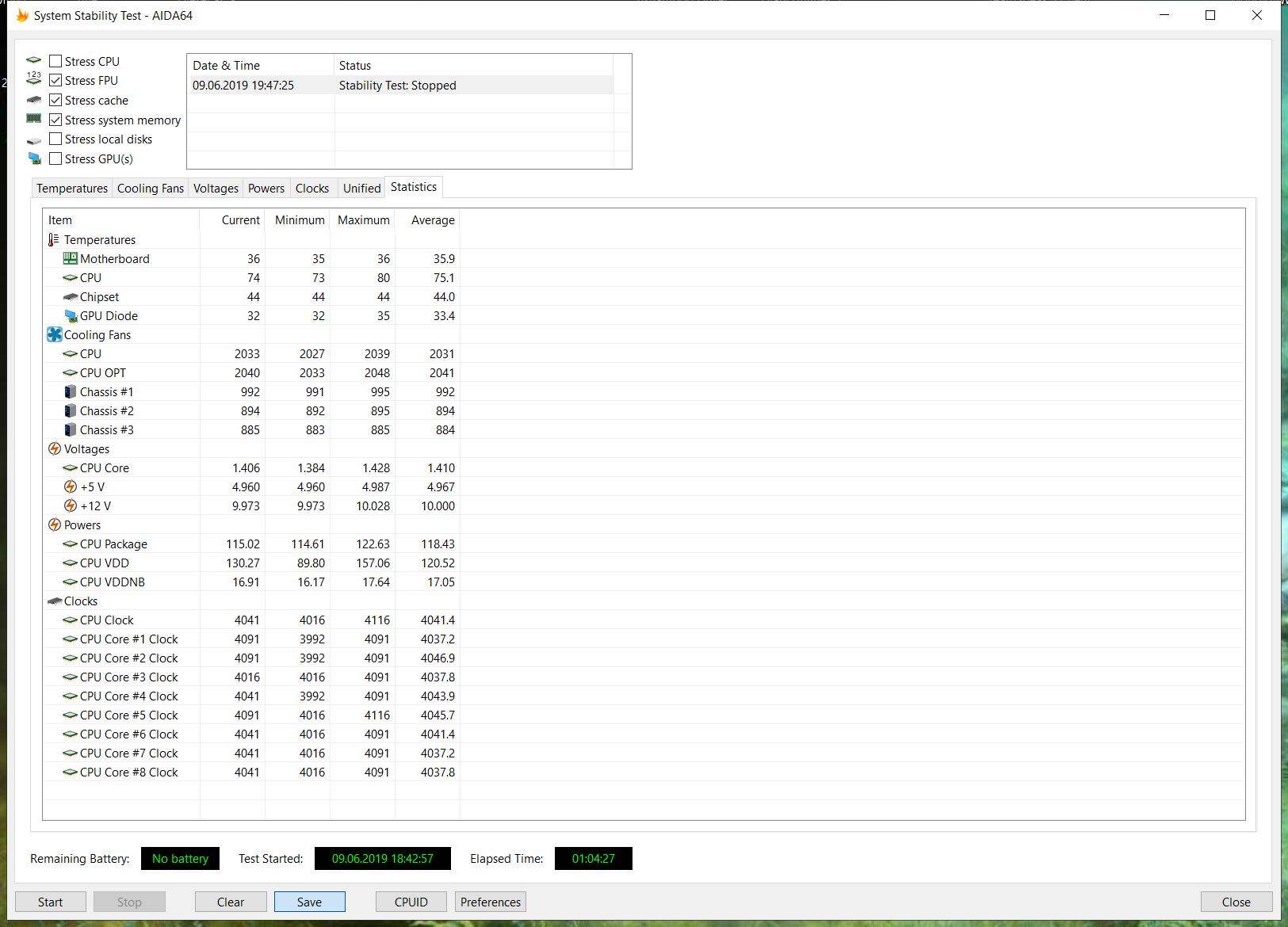Click the Chassis #3 case icon
The width and height of the screenshot is (1288, 927).
click(x=71, y=429)
